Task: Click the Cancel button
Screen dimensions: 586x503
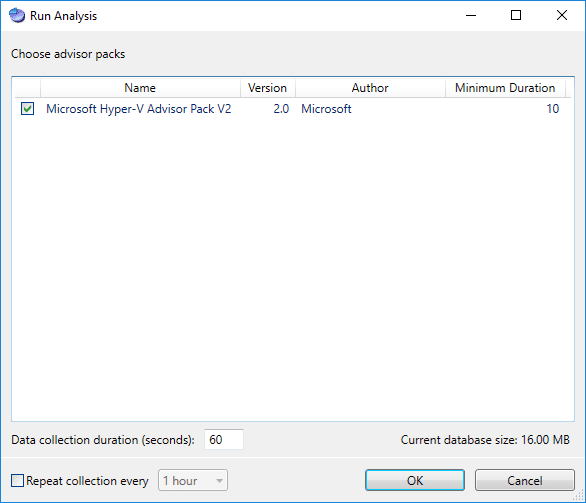Action: coord(525,481)
